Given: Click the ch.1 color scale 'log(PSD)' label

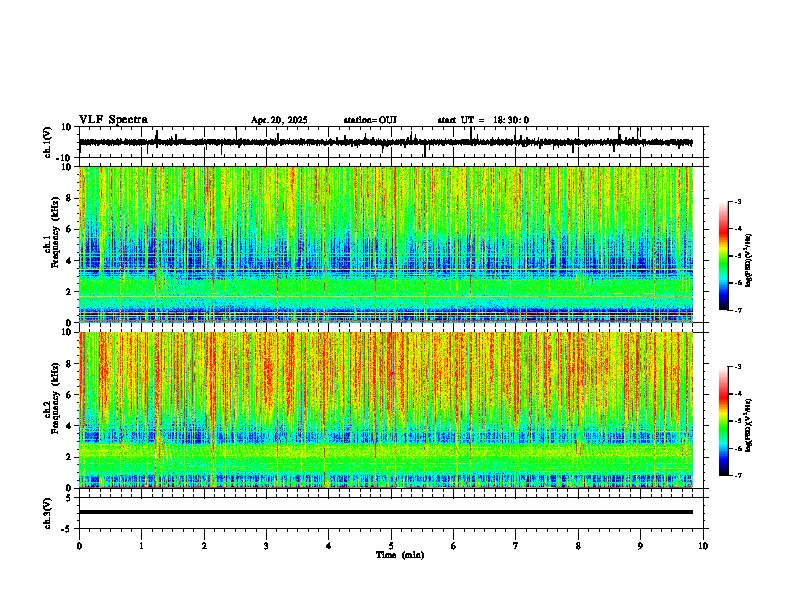Looking at the screenshot, I should (748, 261).
